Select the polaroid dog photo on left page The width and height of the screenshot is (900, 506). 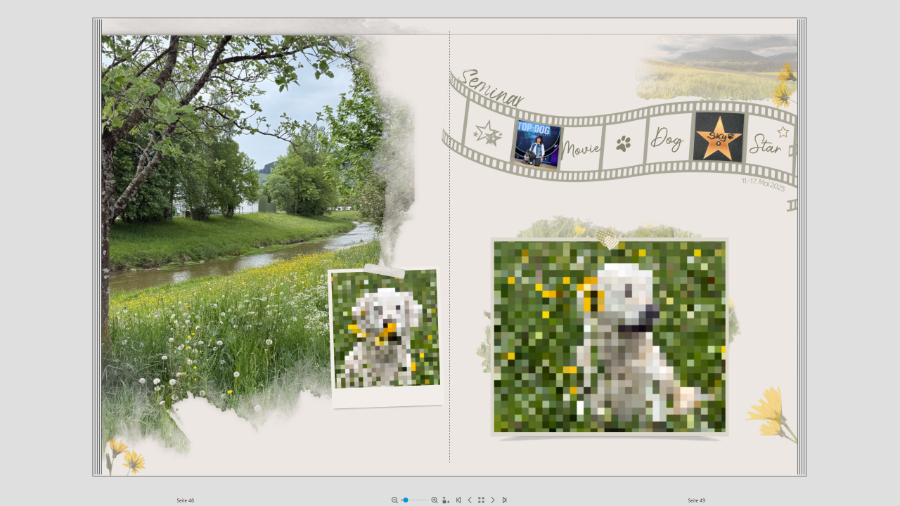[385, 328]
